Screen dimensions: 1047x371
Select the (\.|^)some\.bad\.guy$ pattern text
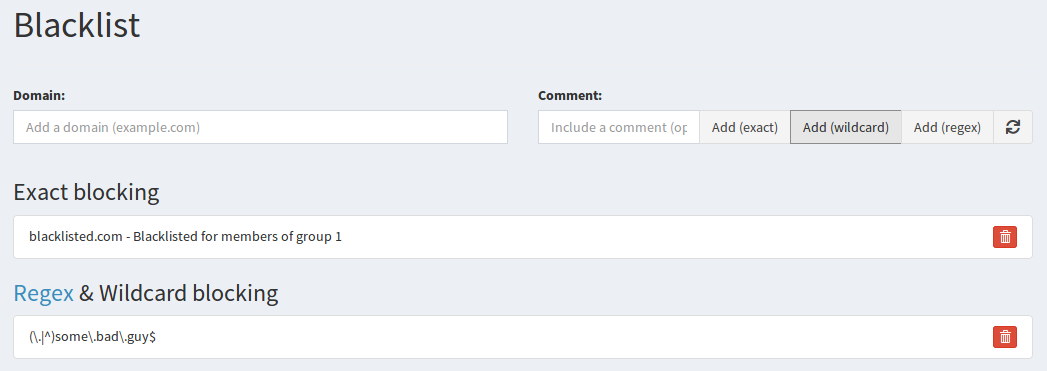(93, 337)
